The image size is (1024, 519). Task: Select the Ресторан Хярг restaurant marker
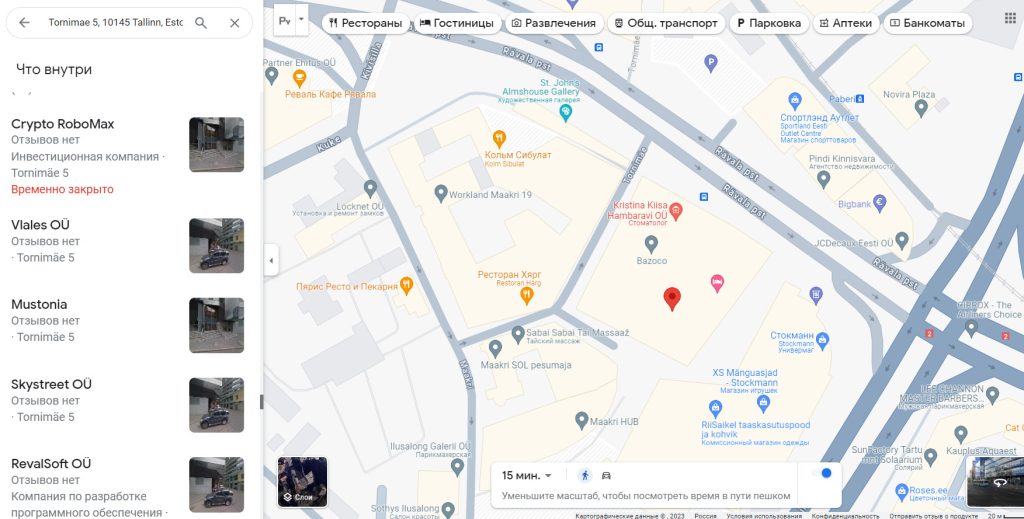526,296
